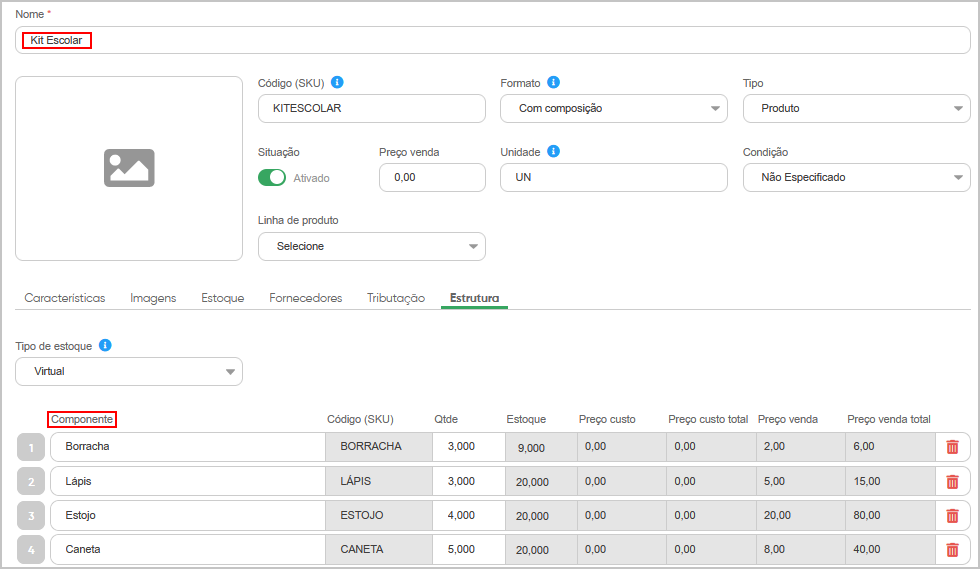The height and width of the screenshot is (569, 980).
Task: Switch to the Imagens tab
Action: 153,298
